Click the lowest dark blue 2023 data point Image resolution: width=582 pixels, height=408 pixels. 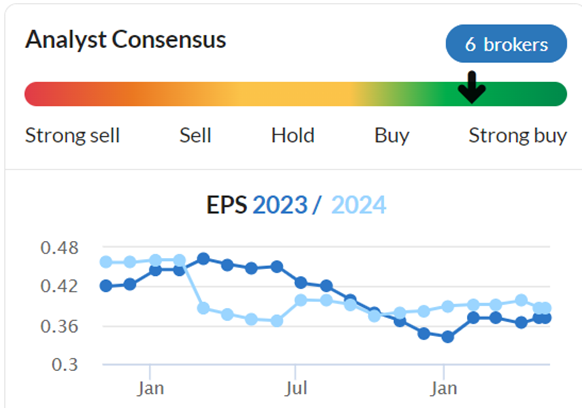[x=448, y=337]
